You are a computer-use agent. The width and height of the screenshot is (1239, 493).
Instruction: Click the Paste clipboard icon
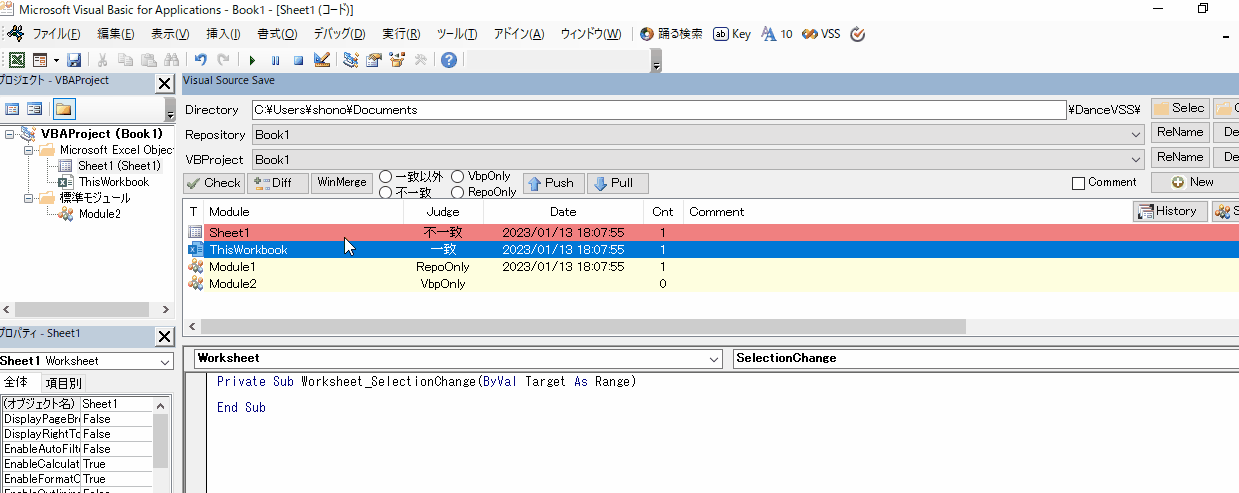148,60
